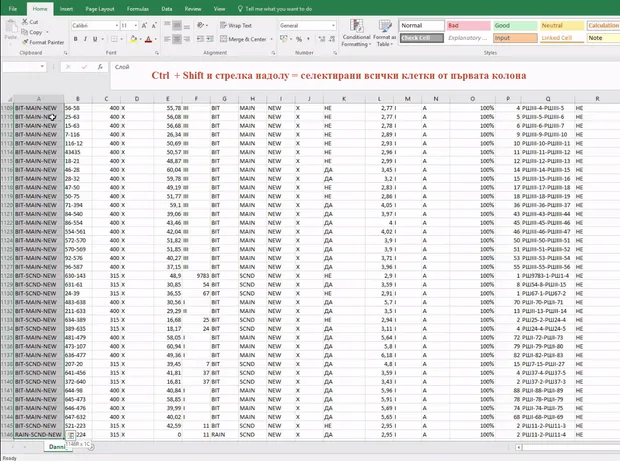Switch to the Formulas tab
Viewport: 620px width, 461px height.
click(x=138, y=9)
